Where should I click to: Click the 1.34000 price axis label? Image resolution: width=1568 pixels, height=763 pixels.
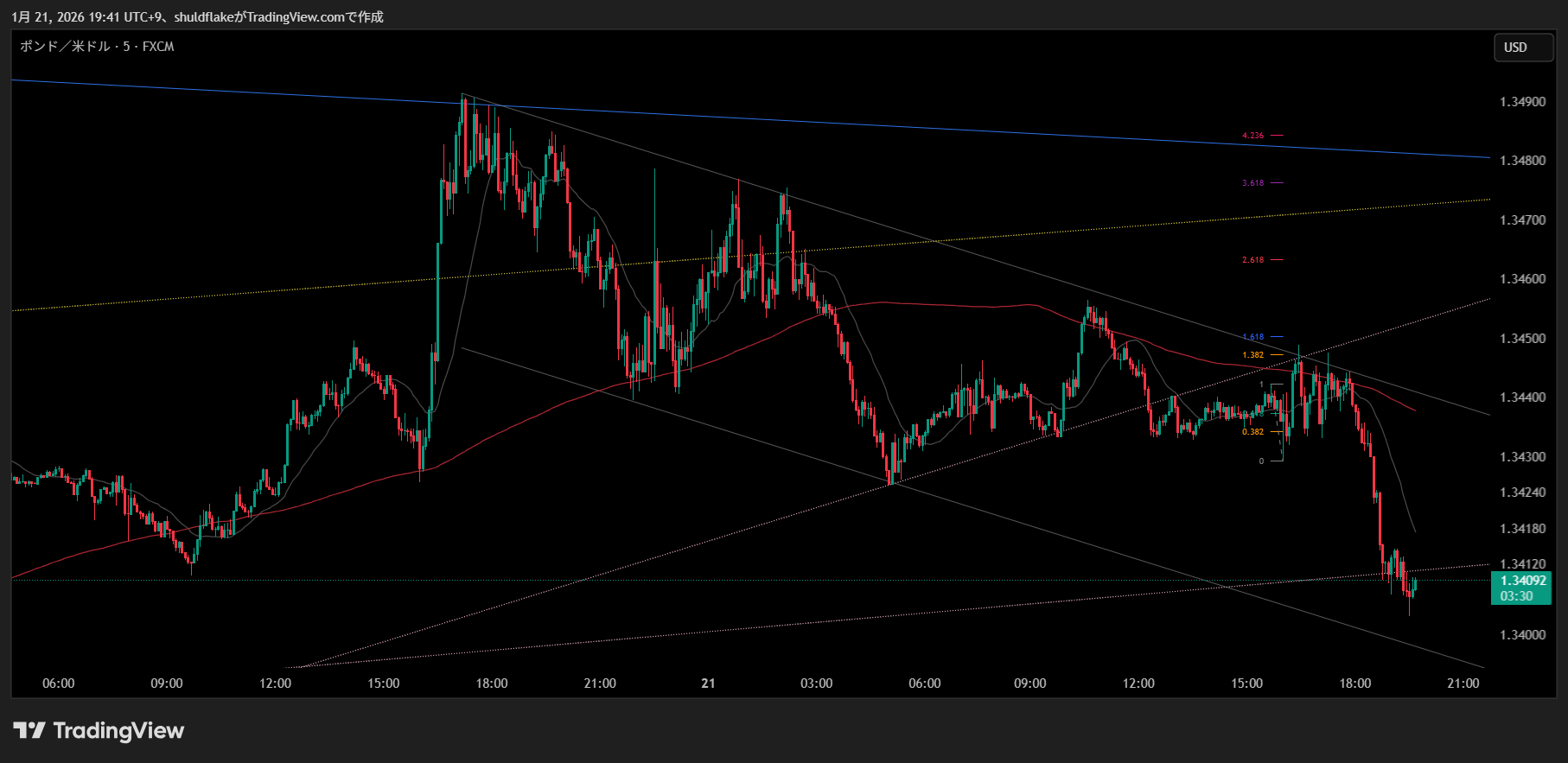(x=1522, y=635)
